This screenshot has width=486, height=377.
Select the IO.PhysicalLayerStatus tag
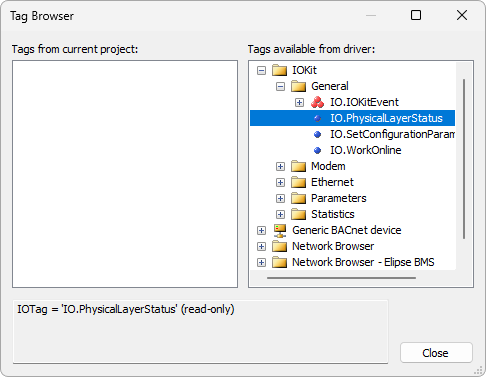[x=386, y=118]
